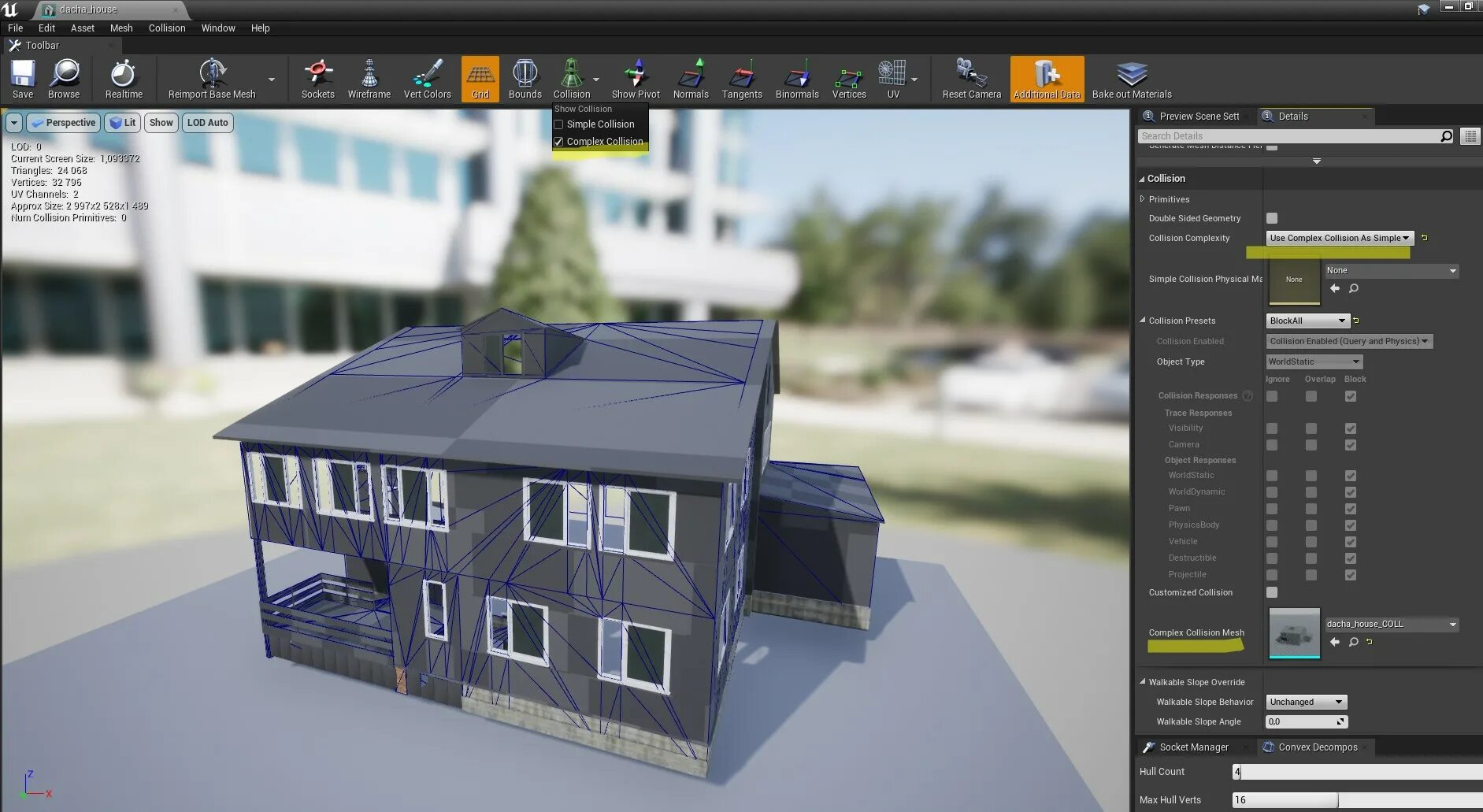
Task: Toggle Vert Colors display
Action: coord(428,79)
